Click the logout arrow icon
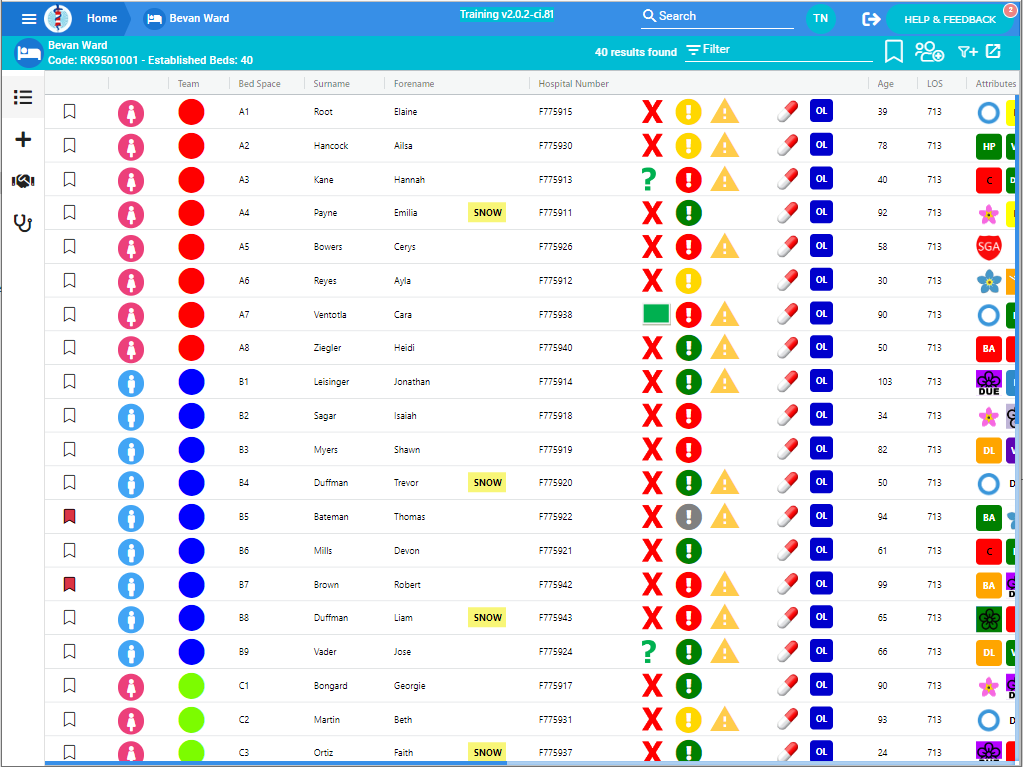The image size is (1023, 767). pos(871,19)
